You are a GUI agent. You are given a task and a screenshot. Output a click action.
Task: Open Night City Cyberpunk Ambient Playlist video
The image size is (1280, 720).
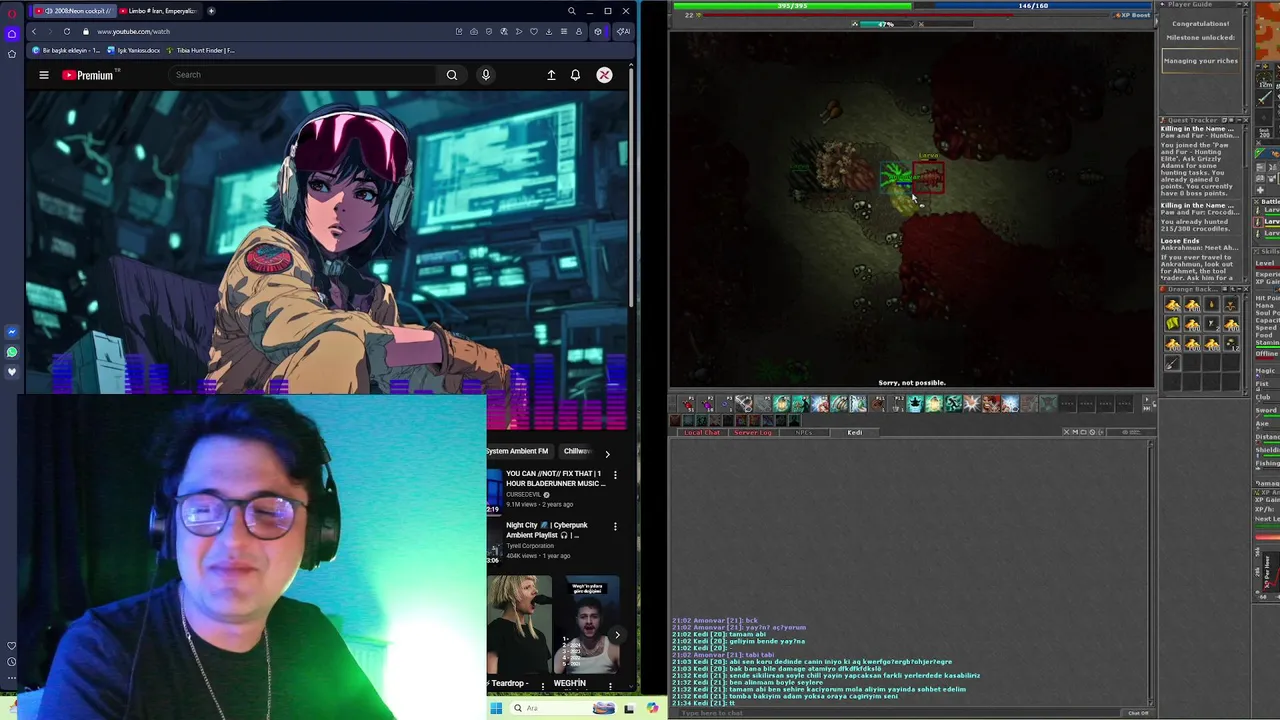point(547,530)
